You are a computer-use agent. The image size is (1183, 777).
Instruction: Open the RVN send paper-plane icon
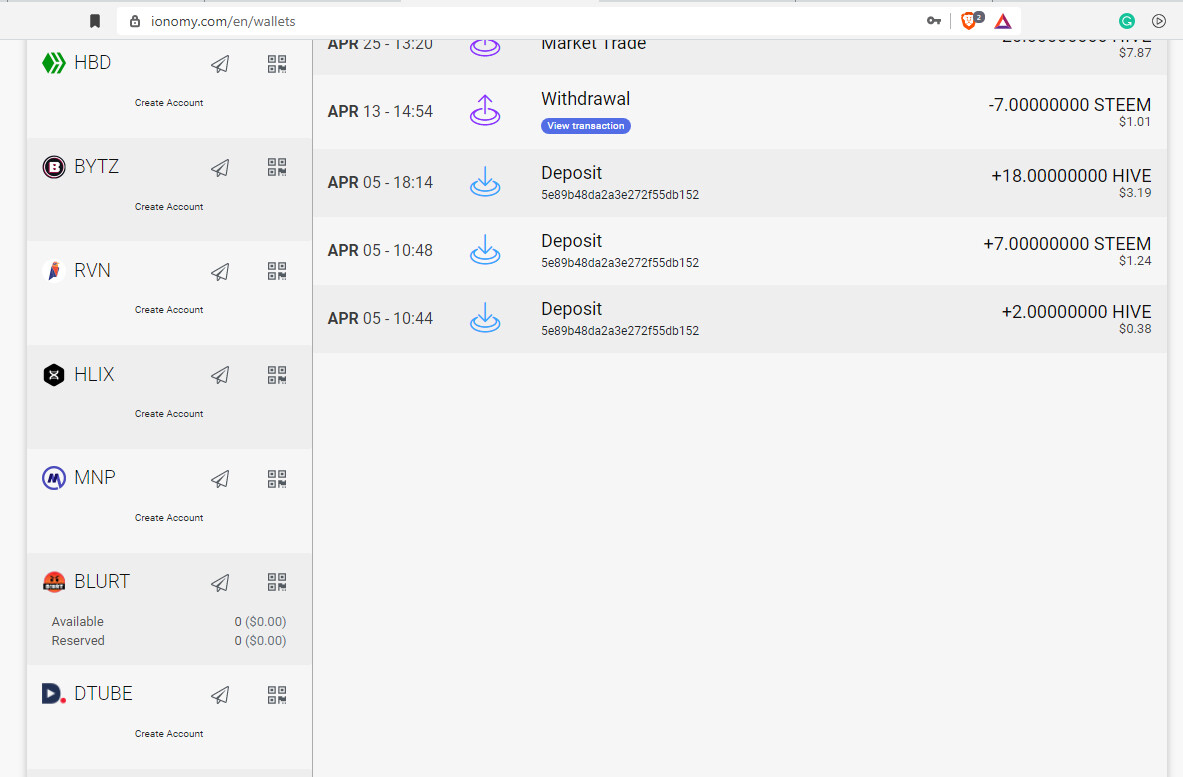[220, 272]
